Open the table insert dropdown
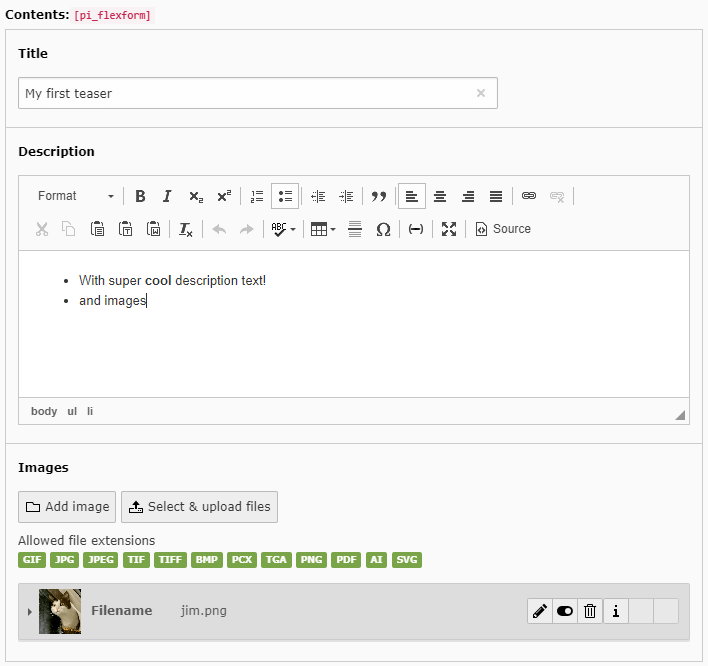Image resolution: width=708 pixels, height=666 pixels. pyautogui.click(x=322, y=229)
